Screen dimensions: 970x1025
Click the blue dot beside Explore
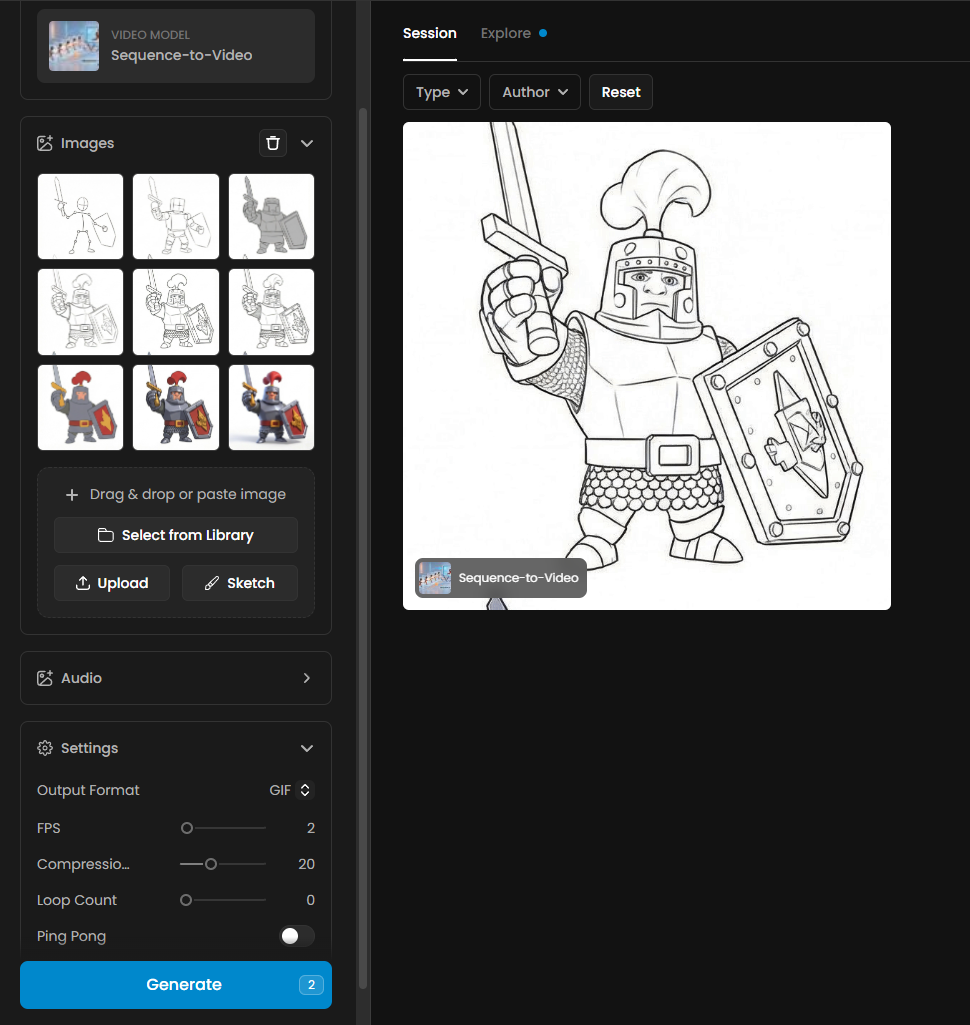[543, 33]
